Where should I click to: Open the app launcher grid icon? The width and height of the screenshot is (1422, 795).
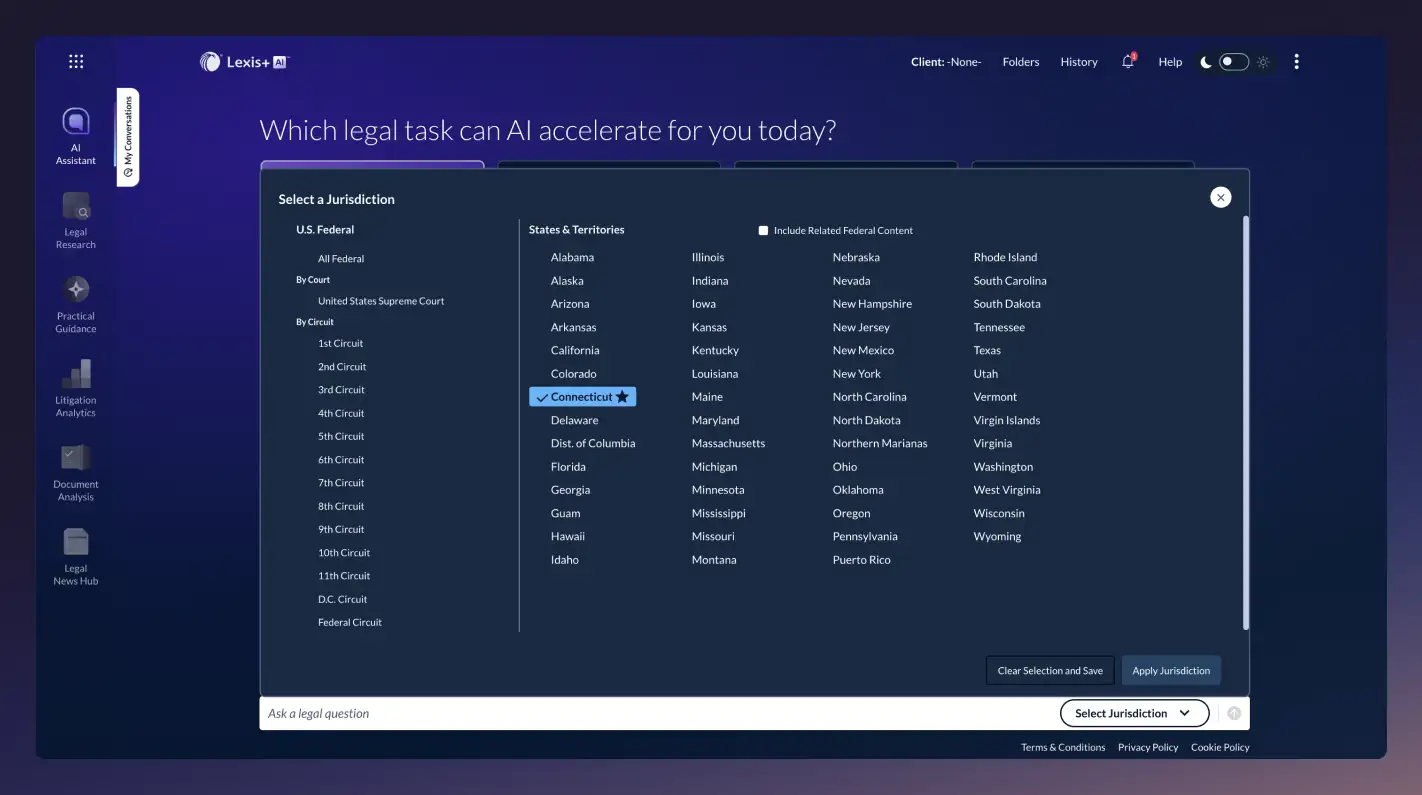pos(75,61)
